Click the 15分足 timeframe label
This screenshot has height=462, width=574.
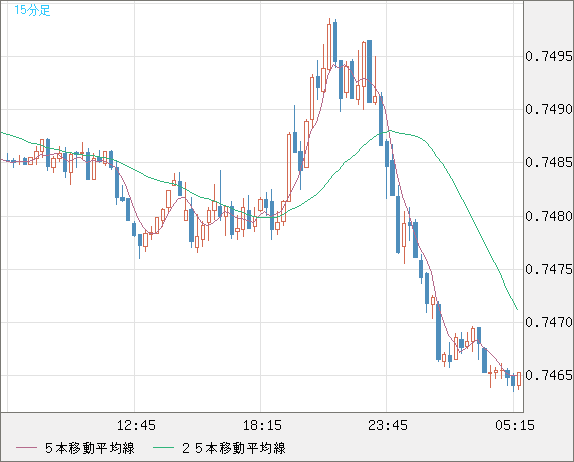click(x=32, y=10)
